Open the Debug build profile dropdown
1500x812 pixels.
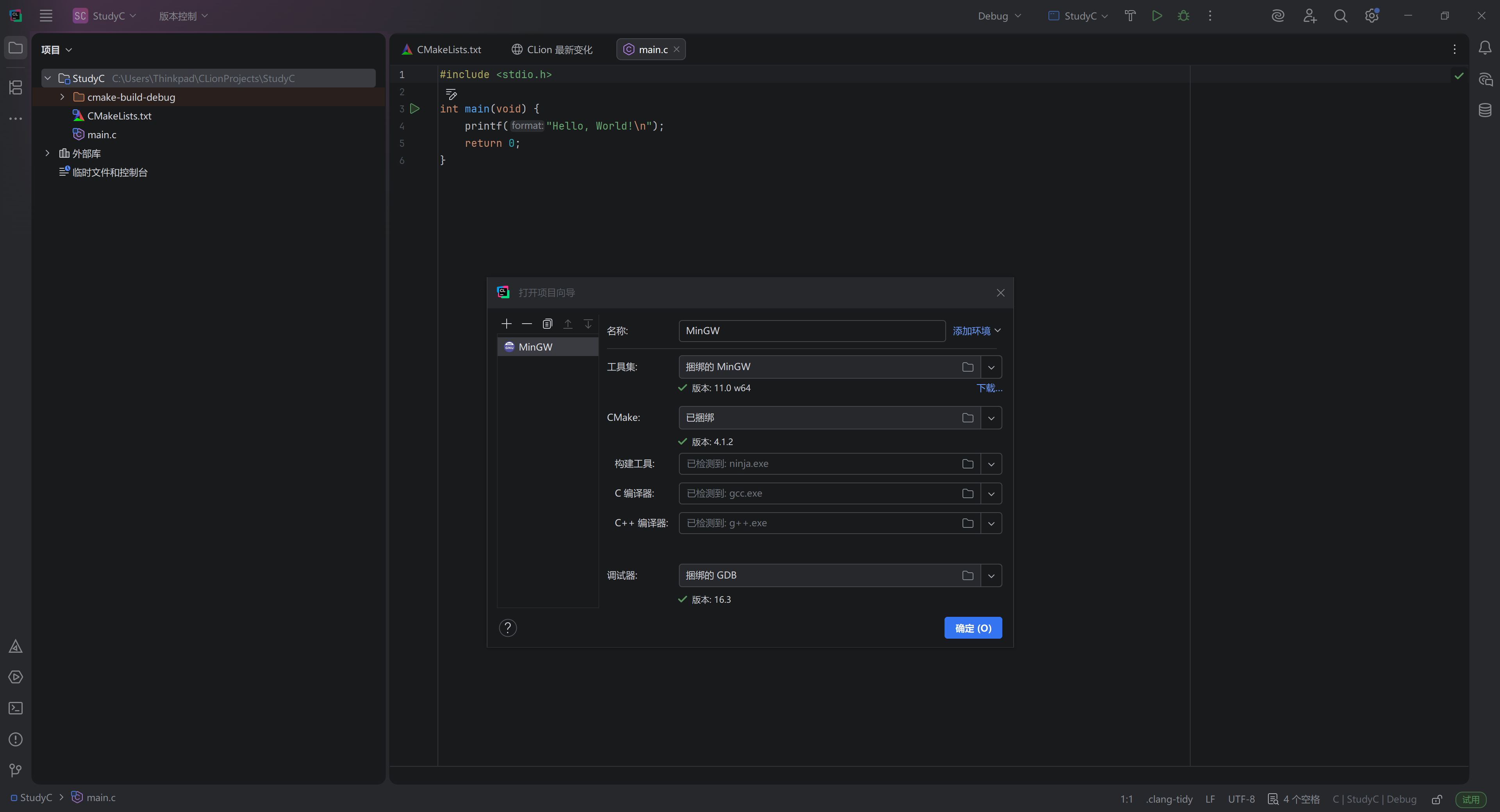[x=1000, y=16]
